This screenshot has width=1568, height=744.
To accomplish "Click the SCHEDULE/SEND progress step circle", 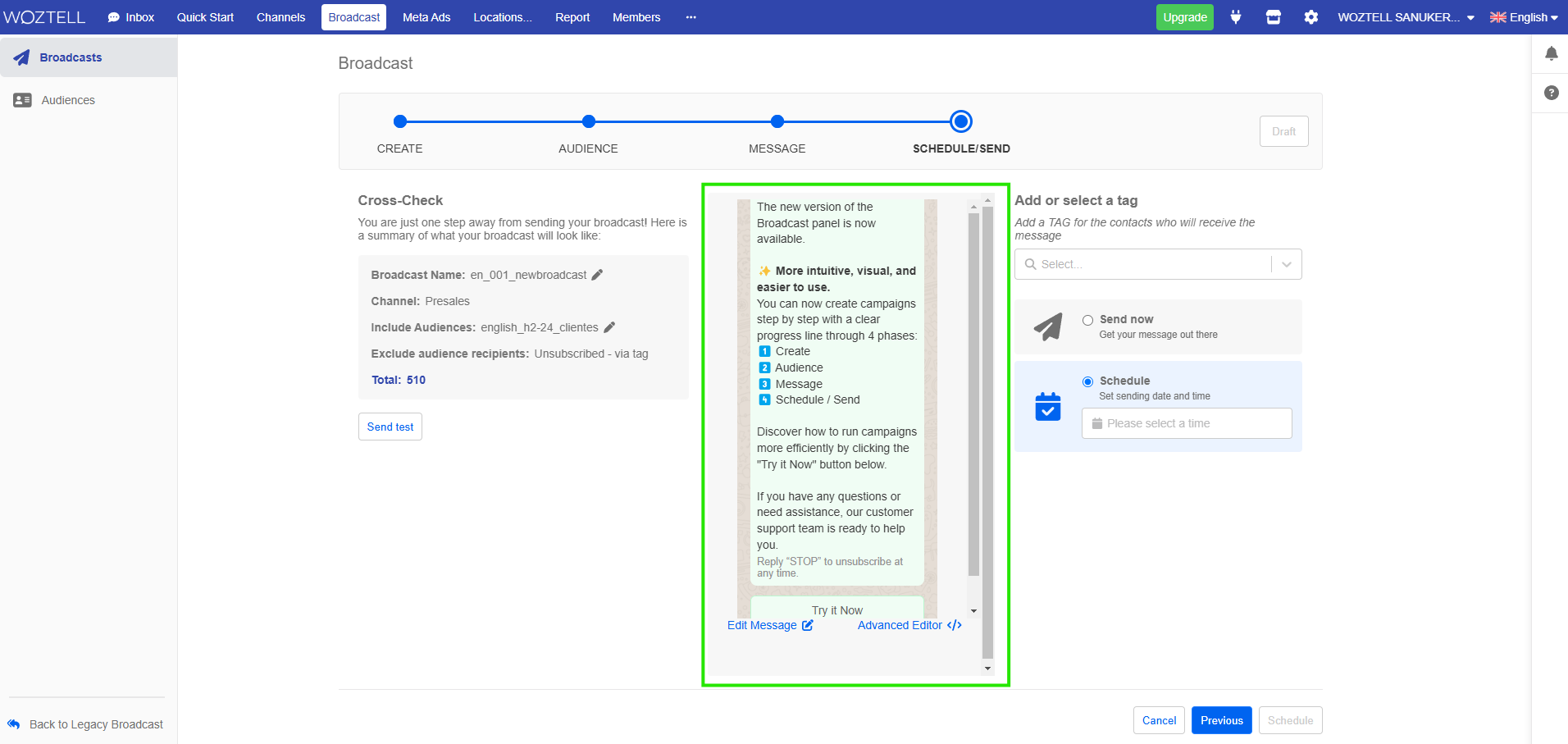I will pyautogui.click(x=961, y=121).
